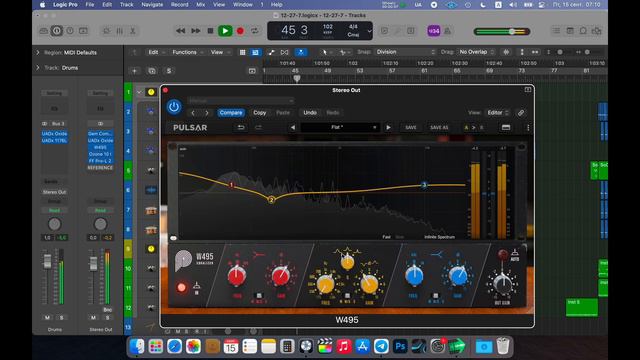
Task: Go to next plugin setting arrow
Action: pos(207,113)
